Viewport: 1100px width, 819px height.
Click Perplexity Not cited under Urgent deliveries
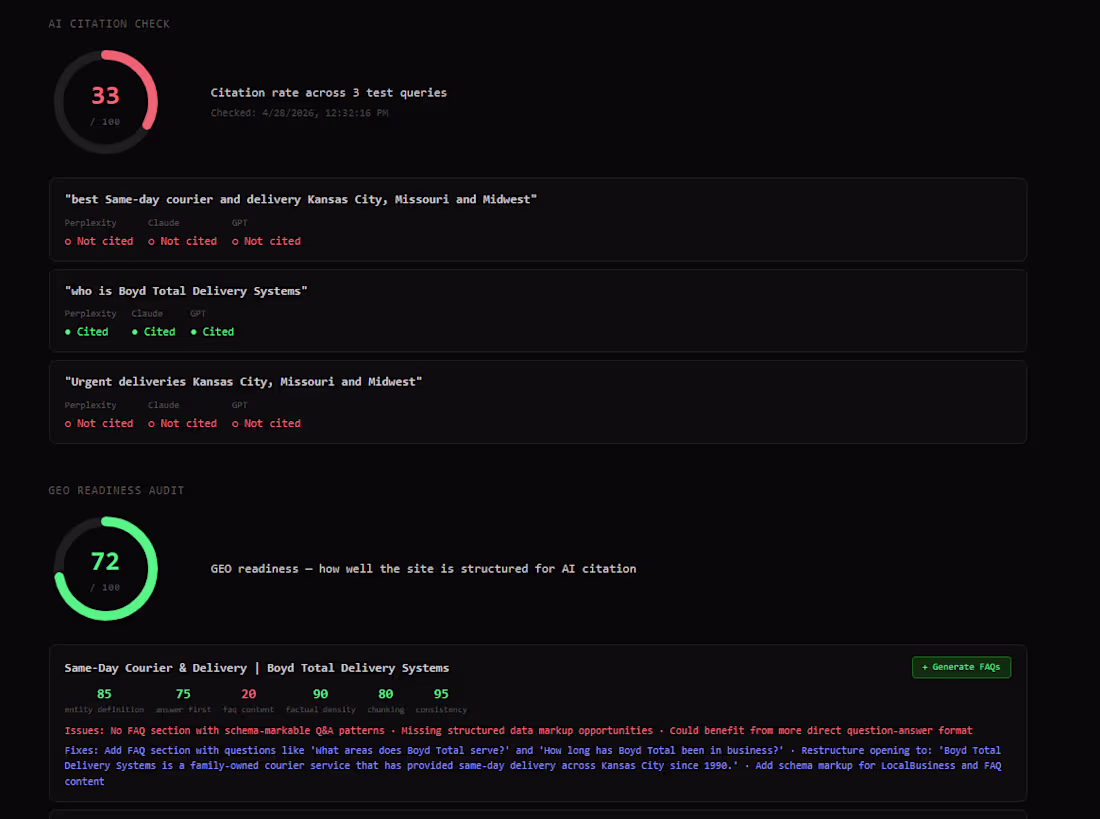(x=99, y=424)
